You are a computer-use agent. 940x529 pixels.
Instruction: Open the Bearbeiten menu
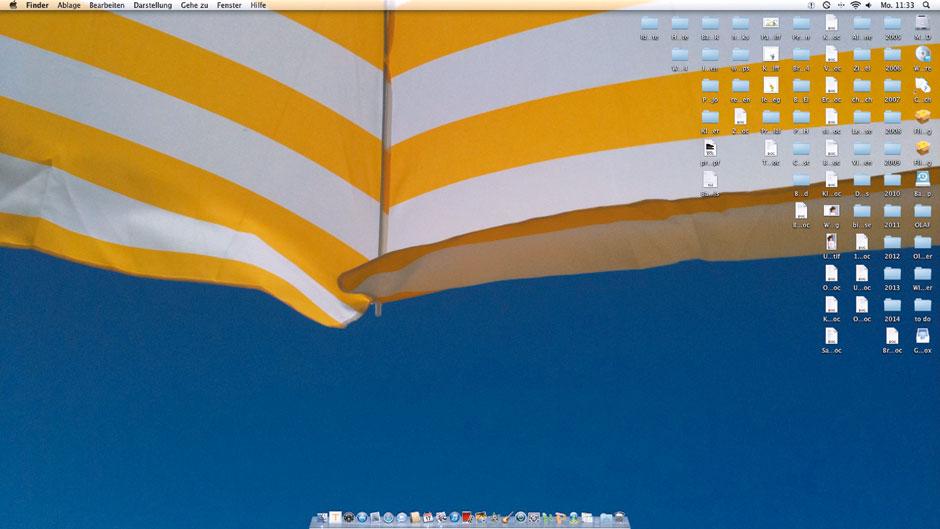click(x=107, y=5)
